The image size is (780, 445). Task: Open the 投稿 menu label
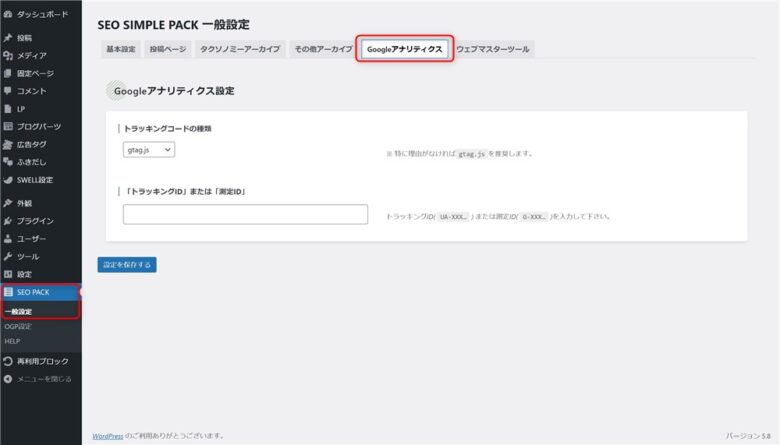[24, 38]
